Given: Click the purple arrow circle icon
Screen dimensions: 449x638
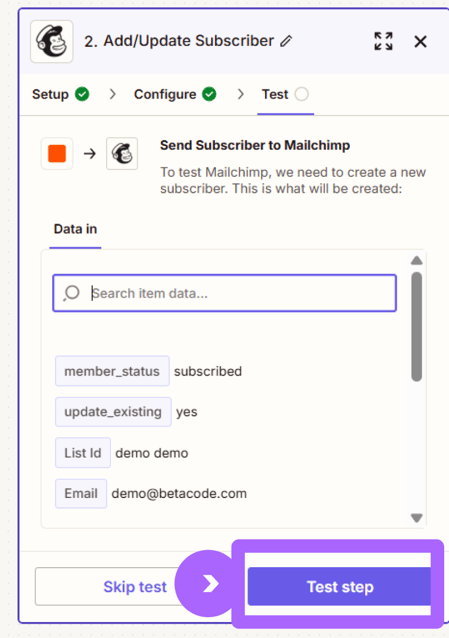Looking at the screenshot, I should tap(209, 584).
